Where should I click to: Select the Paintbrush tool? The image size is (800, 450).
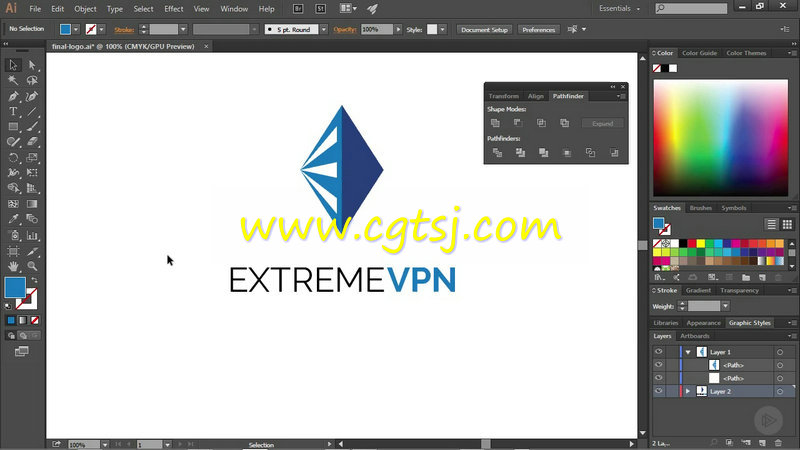(x=32, y=127)
